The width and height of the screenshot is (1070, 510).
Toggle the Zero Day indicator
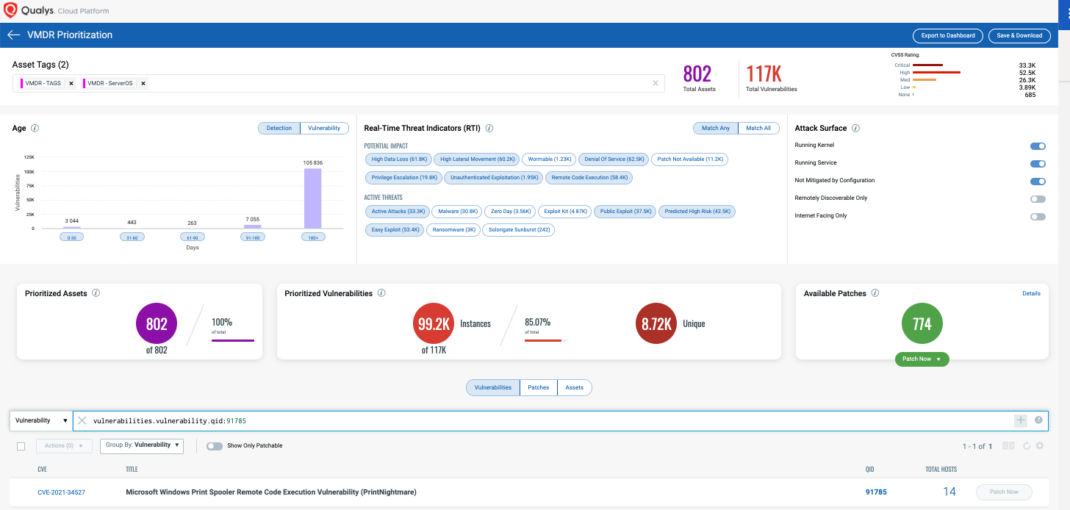coord(510,212)
